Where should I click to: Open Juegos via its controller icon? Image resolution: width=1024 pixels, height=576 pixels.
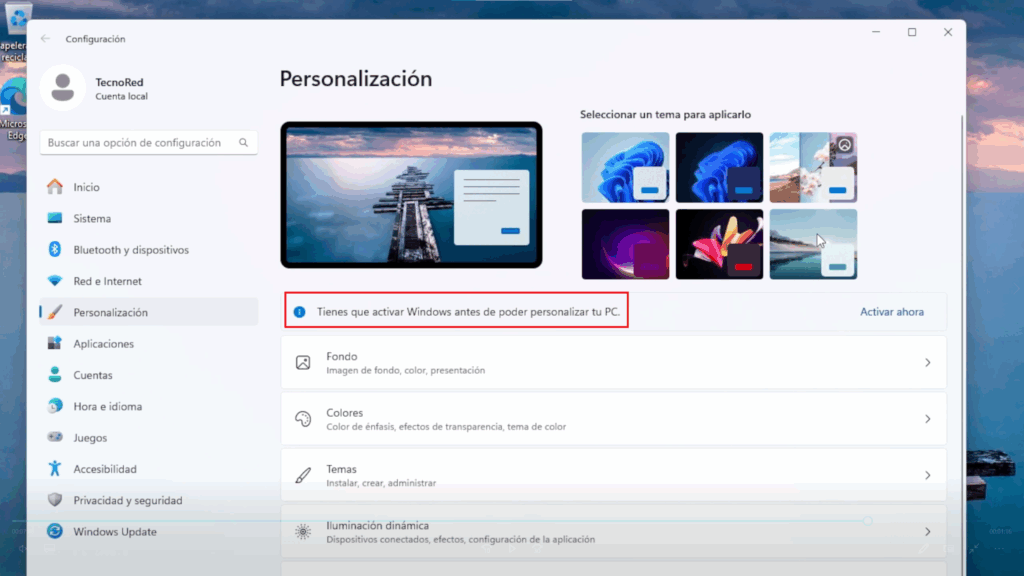click(x=55, y=437)
